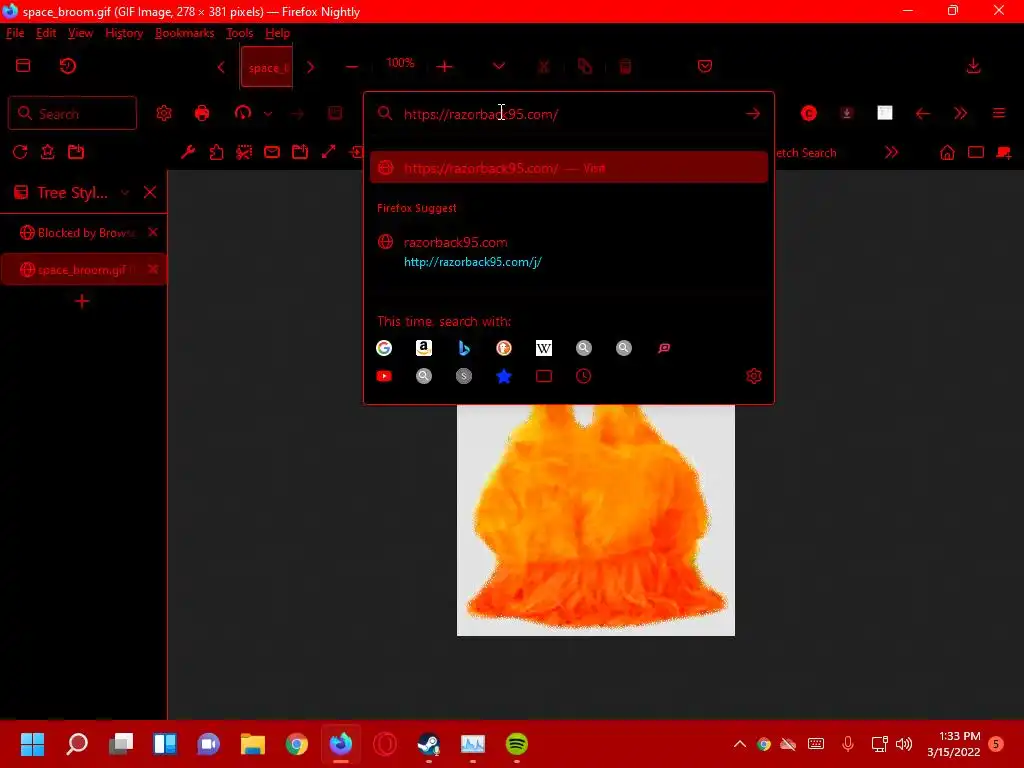Search open tabs using the rectangle icon
The height and width of the screenshot is (768, 1024).
[x=543, y=376]
